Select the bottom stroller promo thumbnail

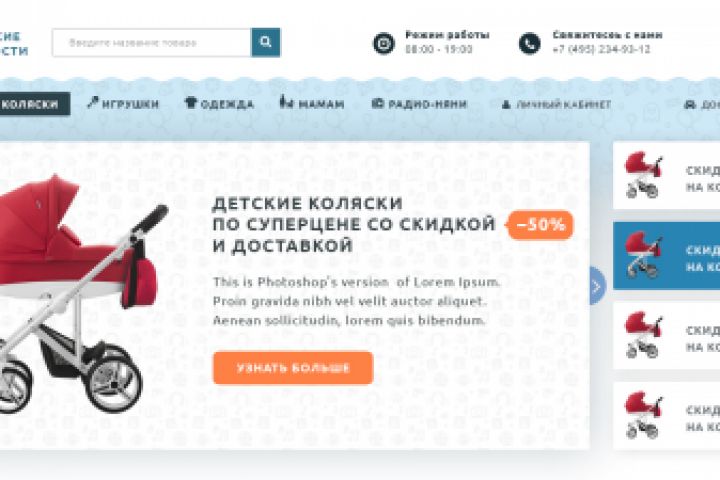click(666, 416)
